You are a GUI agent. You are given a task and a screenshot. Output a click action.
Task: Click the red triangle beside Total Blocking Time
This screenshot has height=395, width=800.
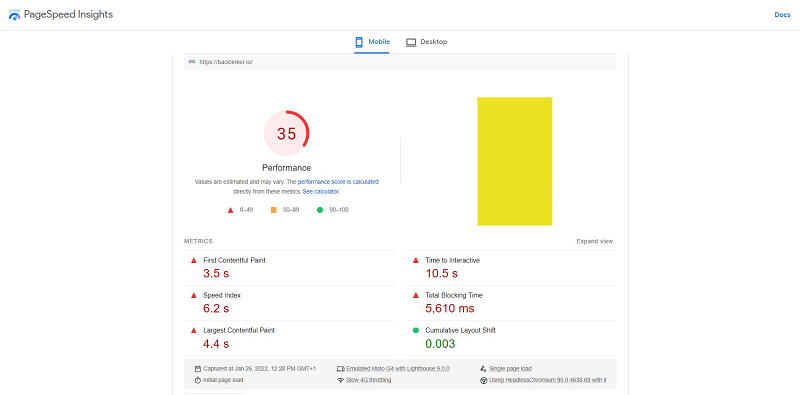click(416, 295)
